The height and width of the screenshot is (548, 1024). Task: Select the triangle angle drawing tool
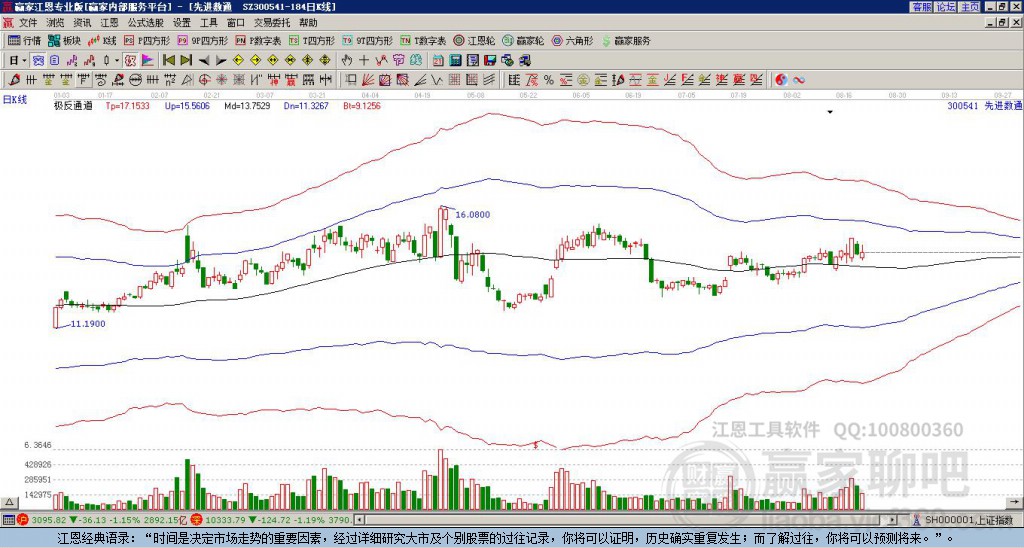187,80
